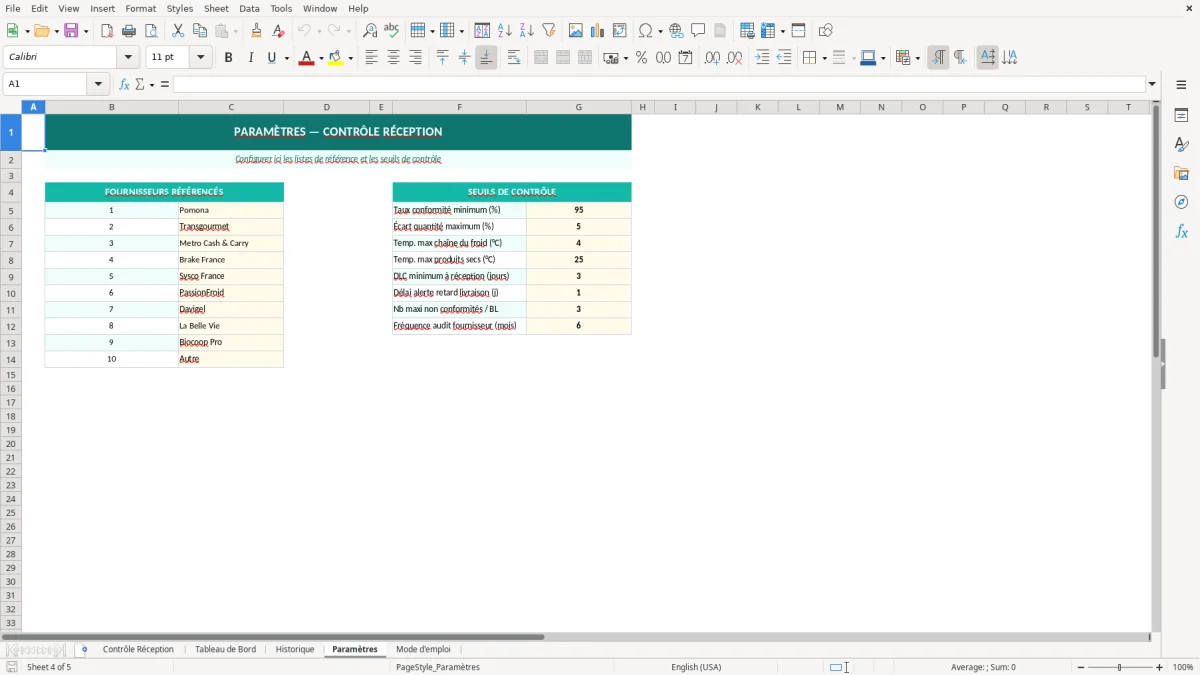Toggle Left-To-Right paragraph direction

(x=938, y=58)
